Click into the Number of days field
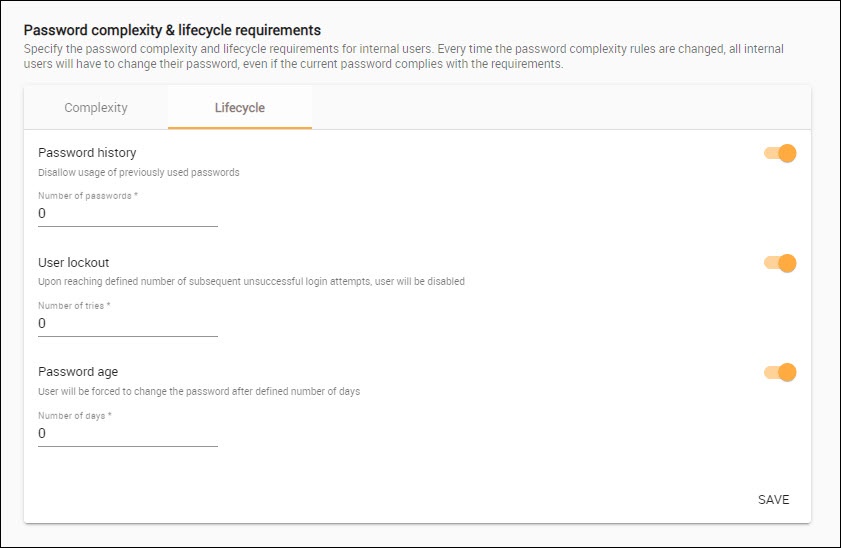This screenshot has height=548, width=841. [128, 434]
